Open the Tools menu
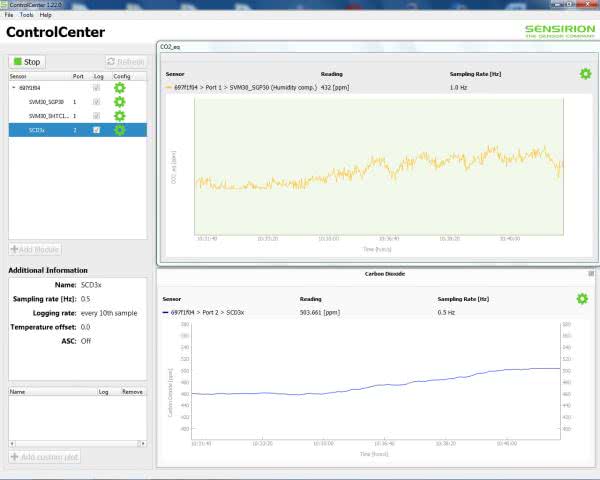The width and height of the screenshot is (600, 480). click(x=26, y=15)
